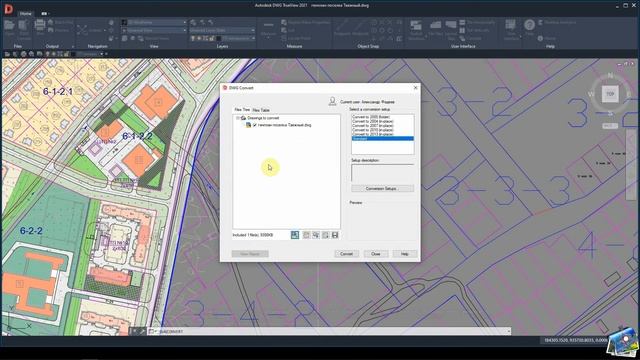Click the Close button in DWG Convert dialog
Viewport: 640px width, 360px height.
376,254
